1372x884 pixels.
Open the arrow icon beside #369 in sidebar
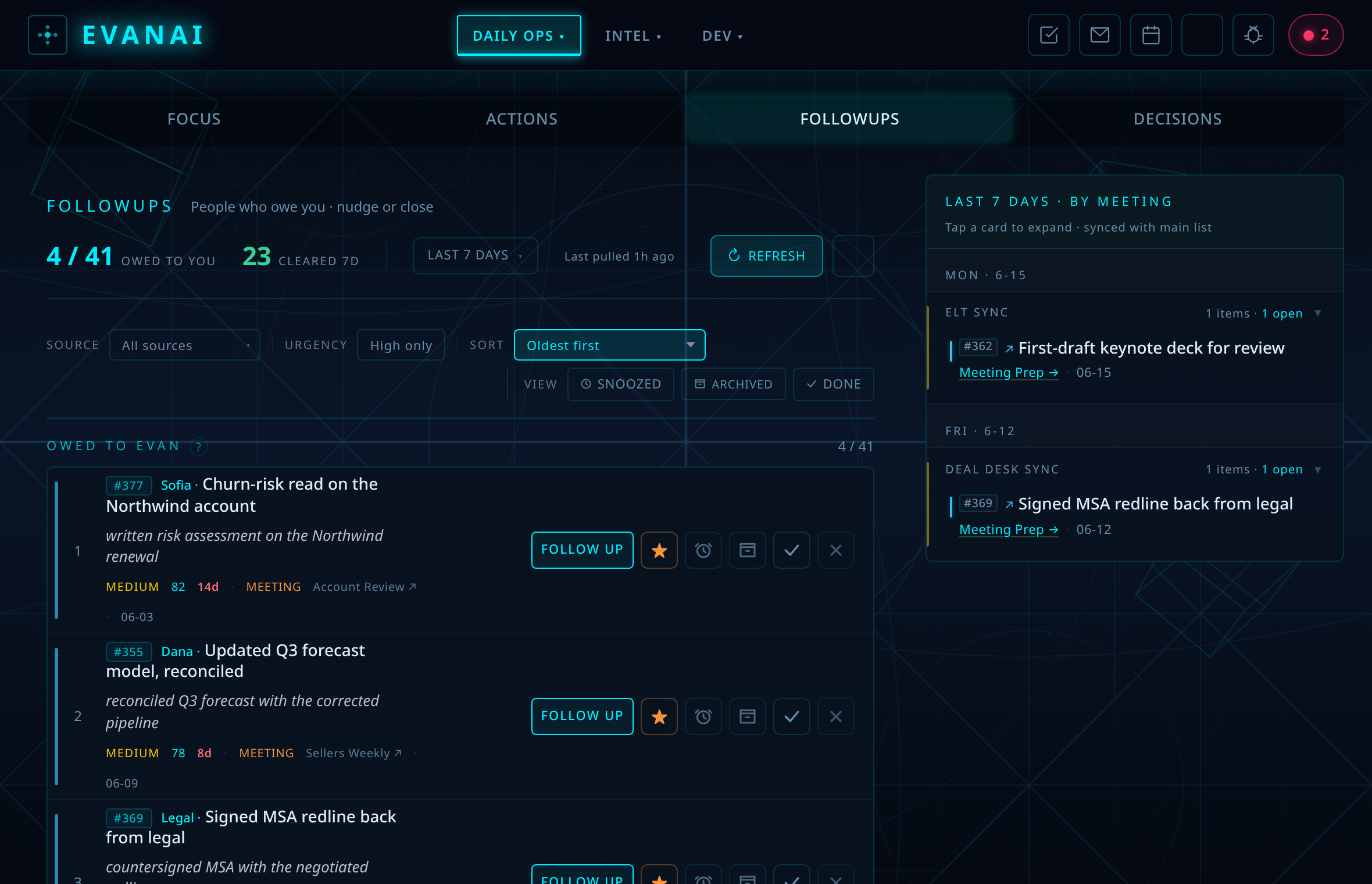click(1009, 504)
